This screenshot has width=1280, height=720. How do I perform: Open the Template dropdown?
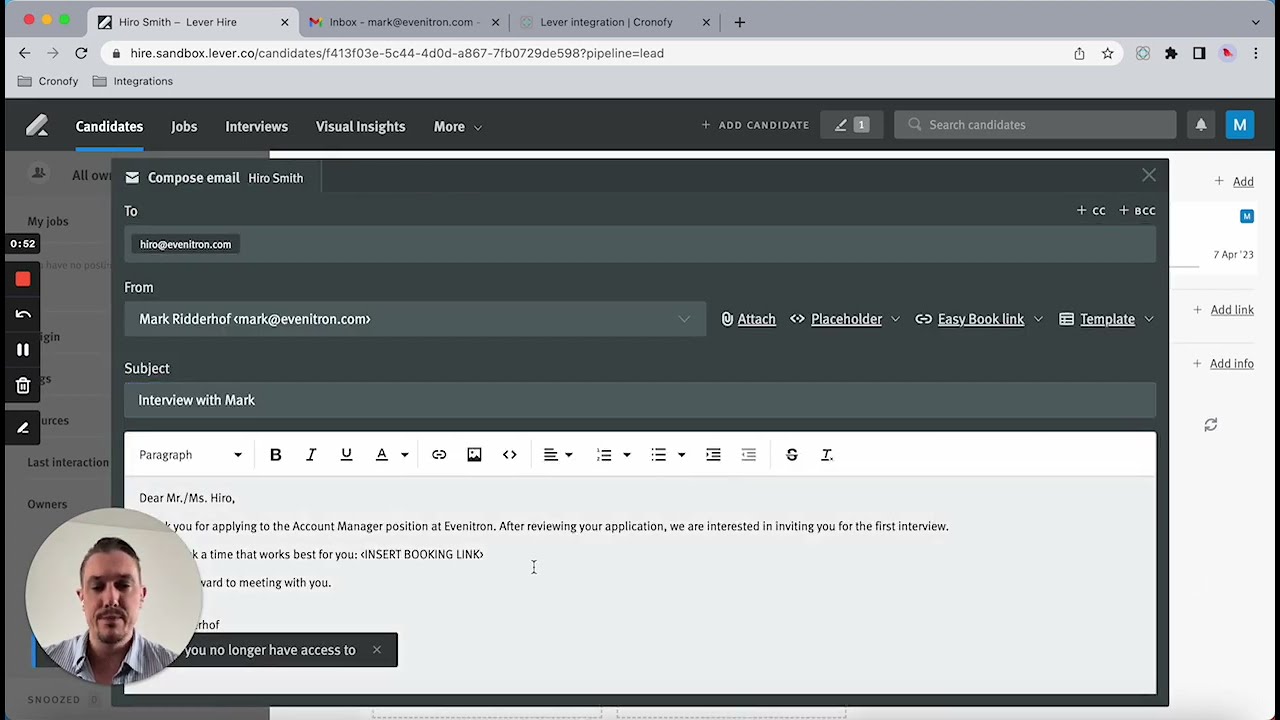[x=1106, y=319]
